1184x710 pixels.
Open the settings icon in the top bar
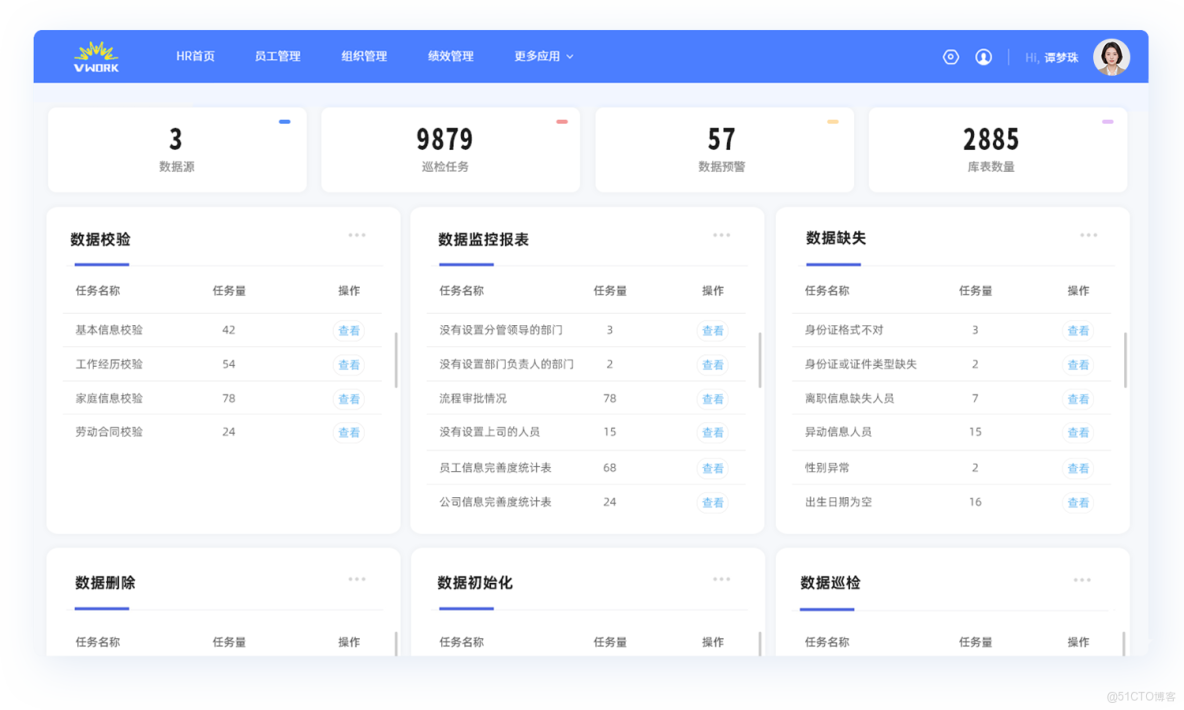(950, 56)
